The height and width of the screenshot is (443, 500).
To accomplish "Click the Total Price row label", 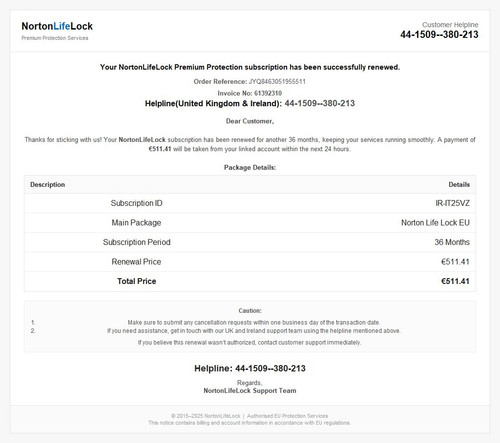I will coord(136,281).
